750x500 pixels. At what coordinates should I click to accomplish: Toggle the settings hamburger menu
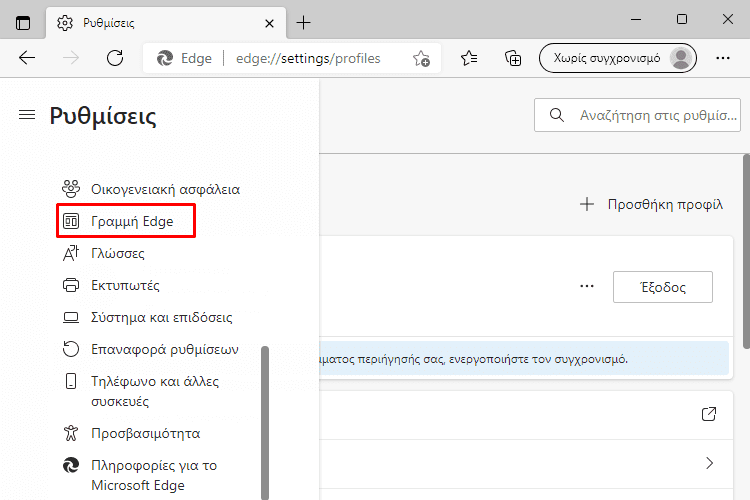(27, 115)
